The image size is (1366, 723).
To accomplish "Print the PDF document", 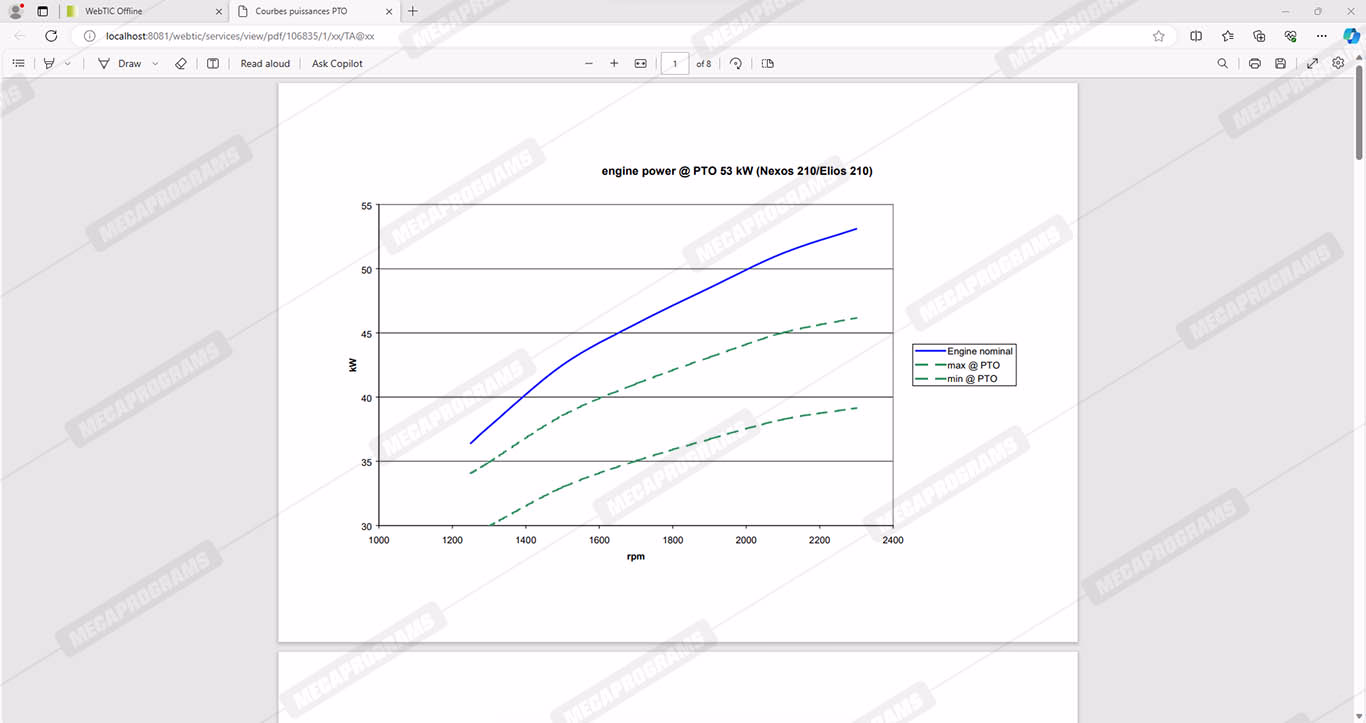I will pos(1254,63).
